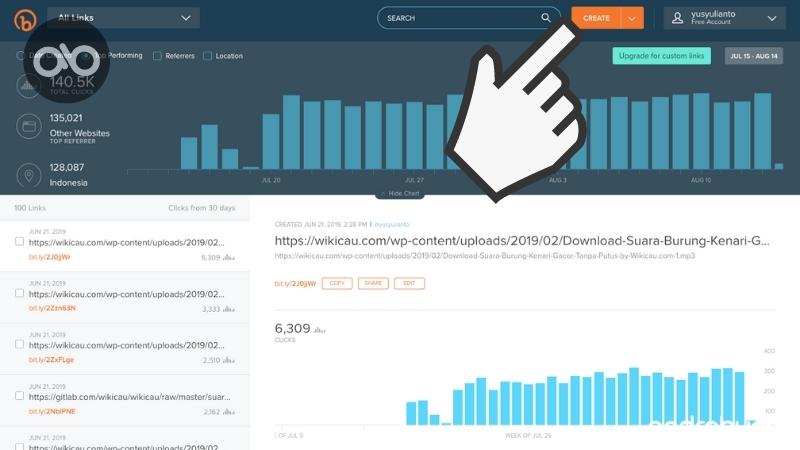Click the JUL 27 axis label
Image resolution: width=800 pixels, height=450 pixels.
414,180
